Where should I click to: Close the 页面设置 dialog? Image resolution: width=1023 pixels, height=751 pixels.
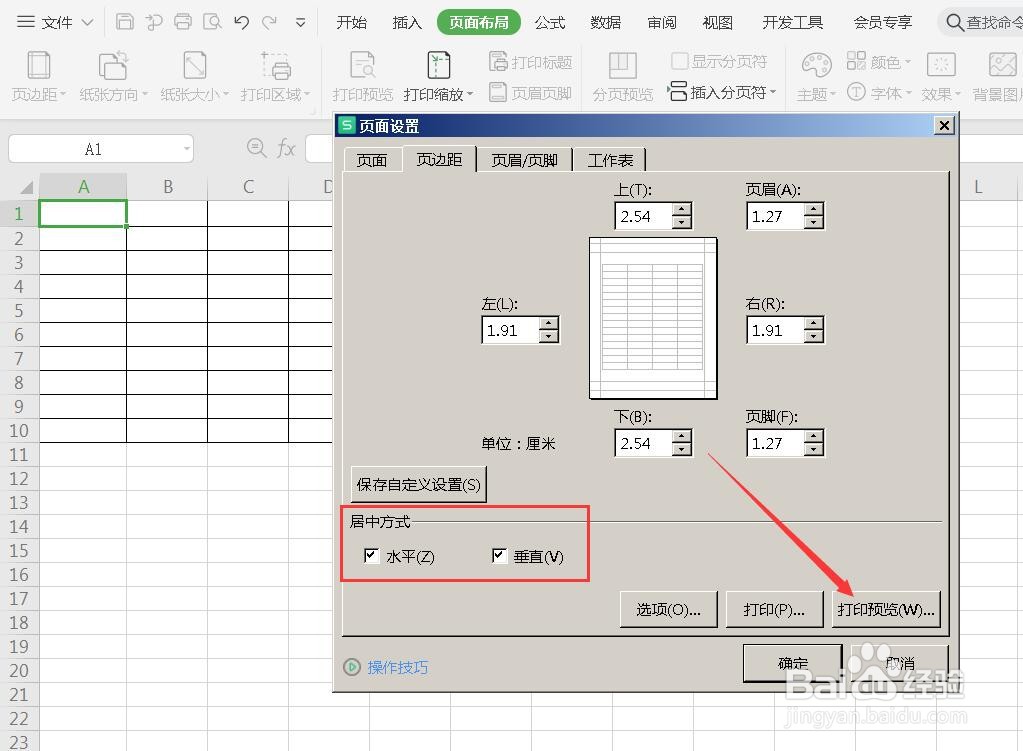coord(943,125)
